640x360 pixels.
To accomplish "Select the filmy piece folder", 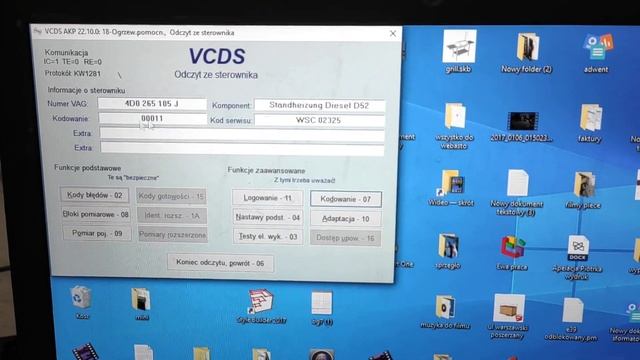I will click(x=584, y=190).
